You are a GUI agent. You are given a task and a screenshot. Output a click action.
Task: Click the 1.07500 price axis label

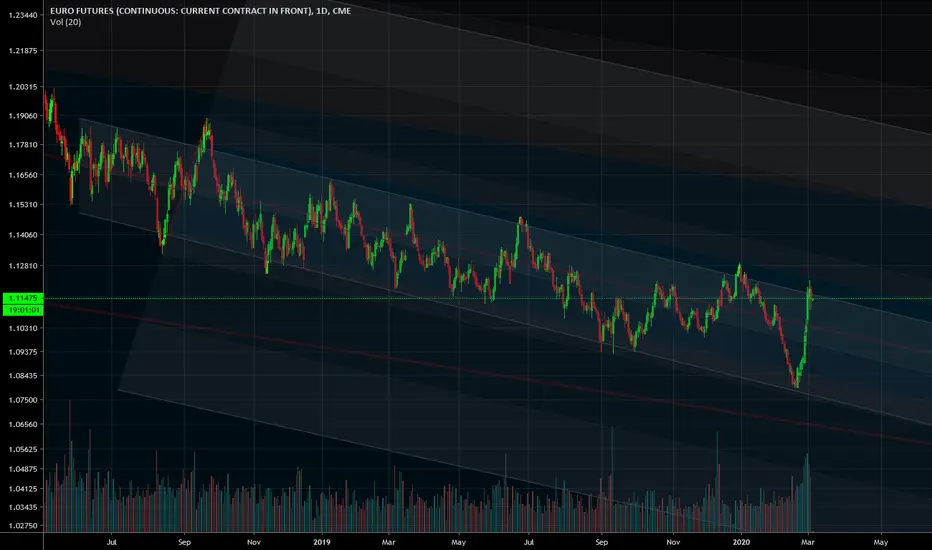(x=23, y=400)
